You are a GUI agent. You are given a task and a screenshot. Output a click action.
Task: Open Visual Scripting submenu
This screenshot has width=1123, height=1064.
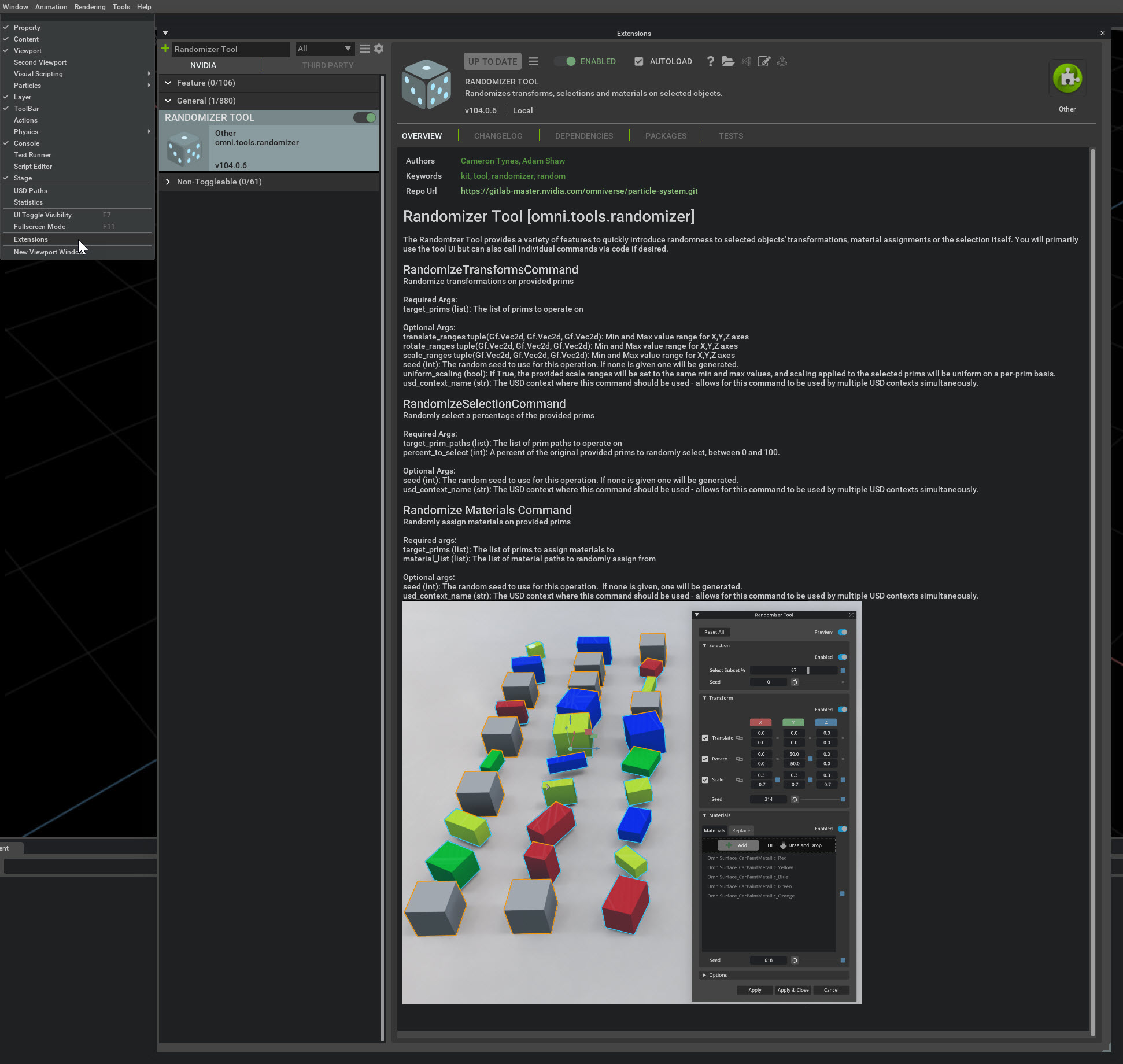[x=77, y=74]
